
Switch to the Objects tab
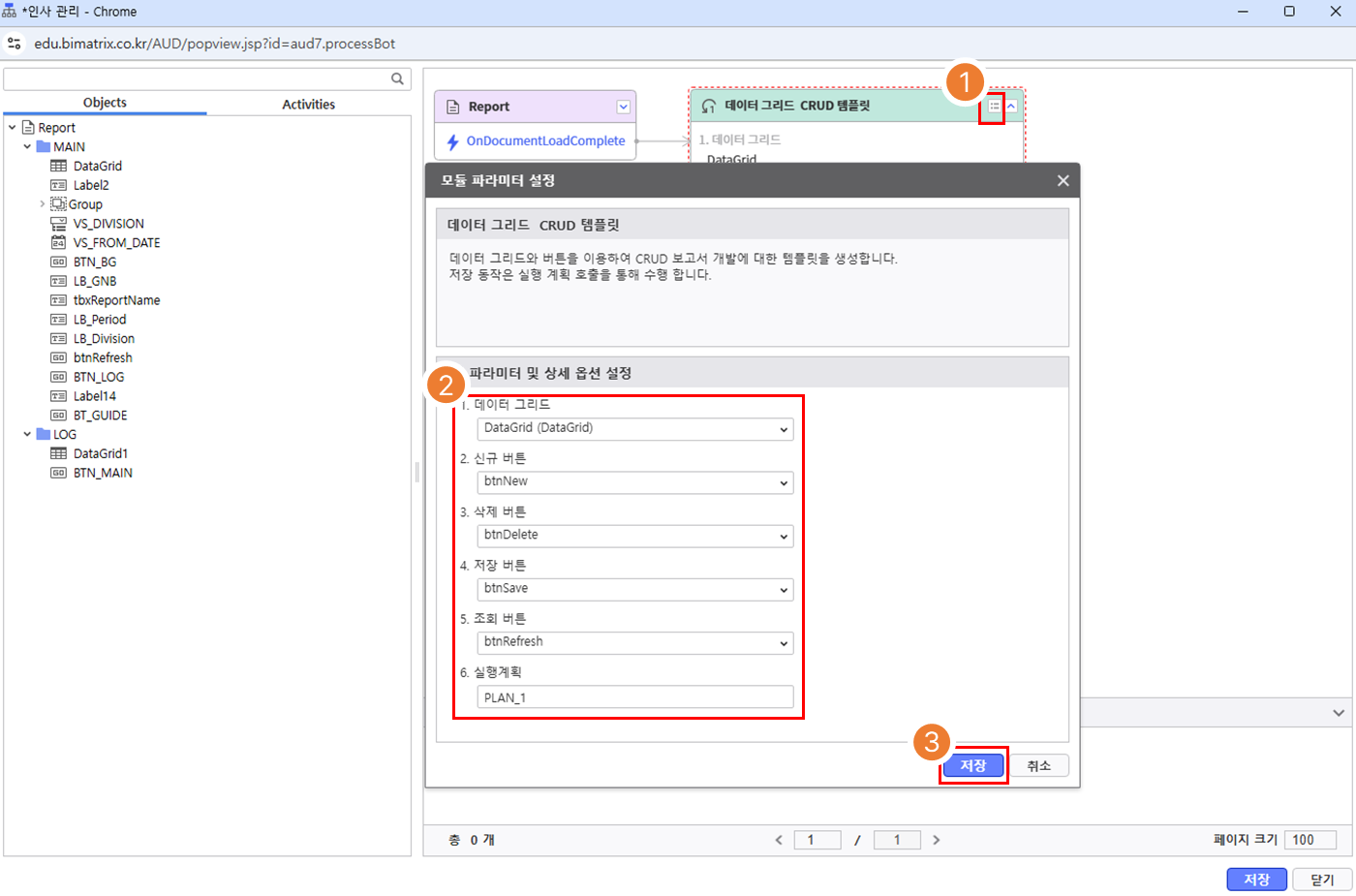coord(105,103)
